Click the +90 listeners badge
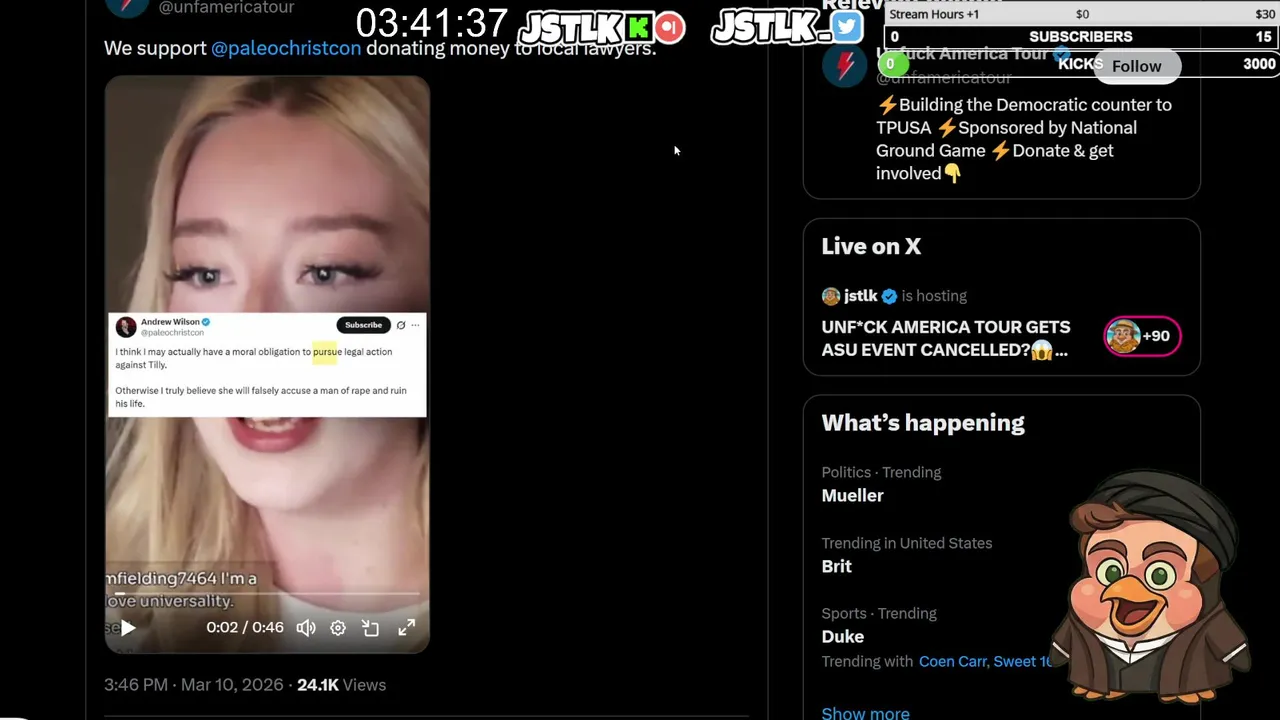Viewport: 1280px width, 720px height. coord(1142,336)
